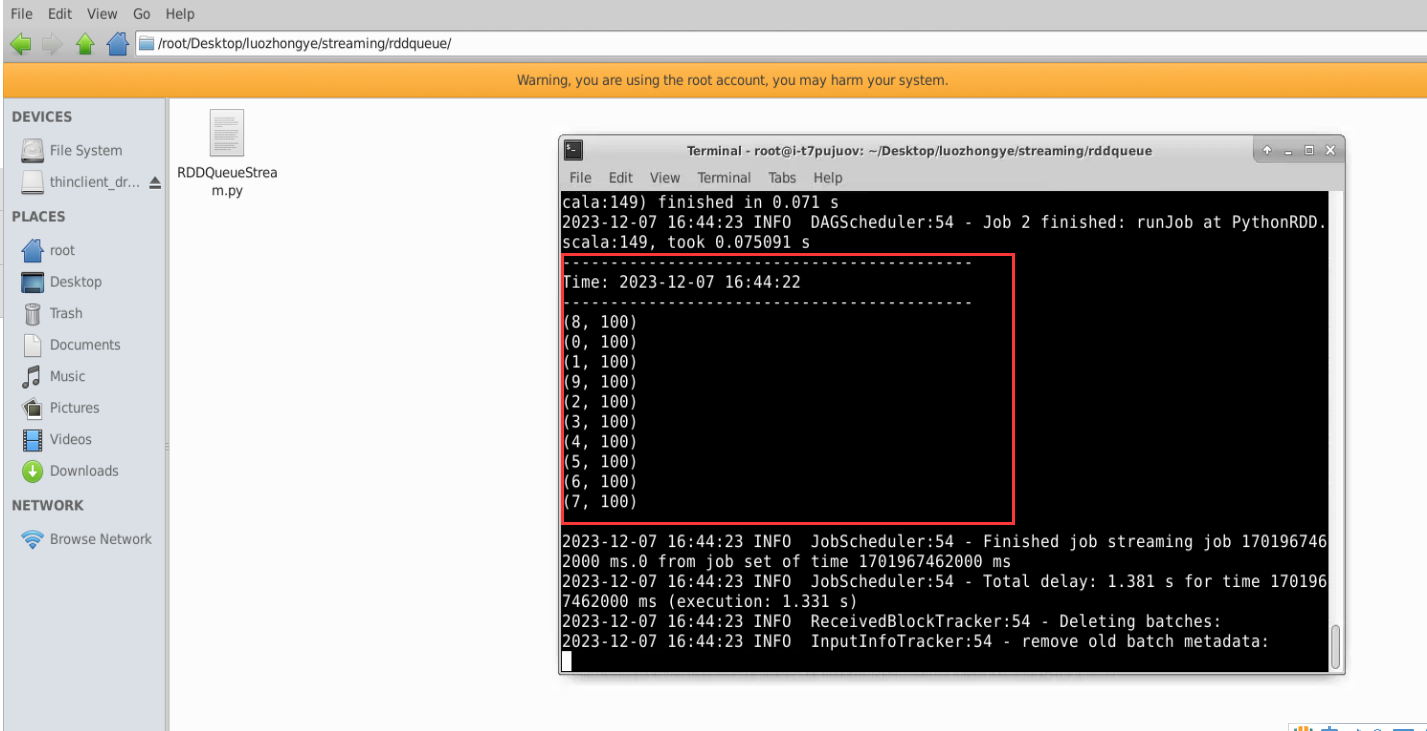Click the 'ReceivedBlockTracker:54 - Deleting batches' line
Image resolution: width=1427 pixels, height=731 pixels.
point(892,622)
